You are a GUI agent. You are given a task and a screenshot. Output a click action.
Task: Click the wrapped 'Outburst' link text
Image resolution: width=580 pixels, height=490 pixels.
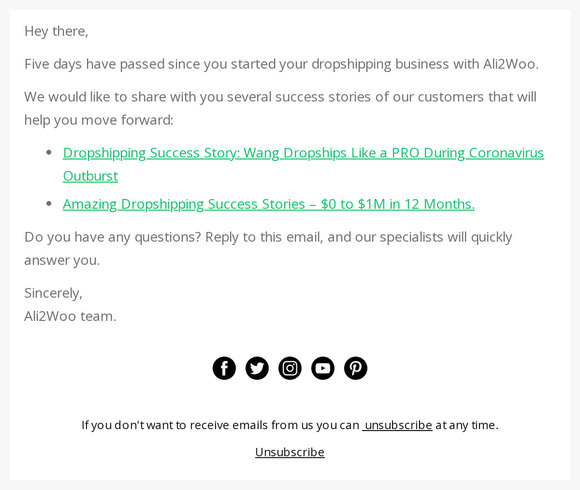[x=90, y=176]
